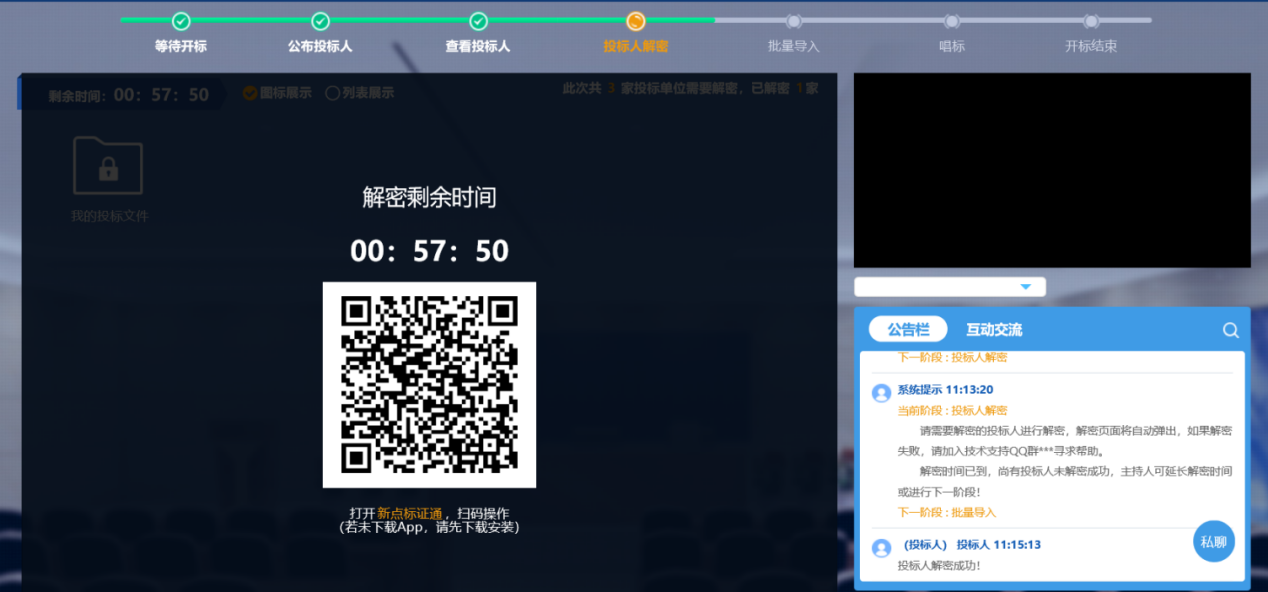Click the search magnifier in announcement panel
1268x592 pixels.
[1231, 330]
